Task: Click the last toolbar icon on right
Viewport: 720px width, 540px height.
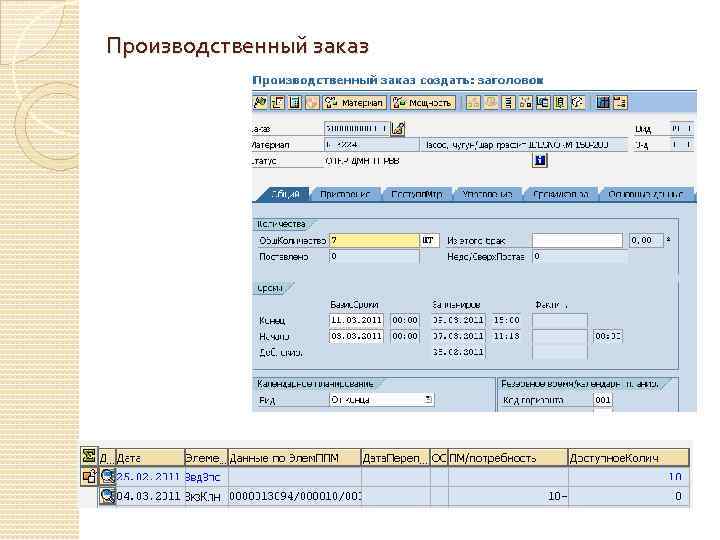Action: point(620,102)
